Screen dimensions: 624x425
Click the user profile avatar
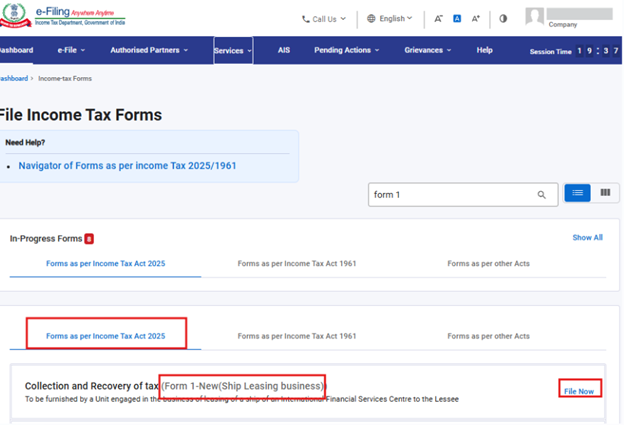[535, 17]
